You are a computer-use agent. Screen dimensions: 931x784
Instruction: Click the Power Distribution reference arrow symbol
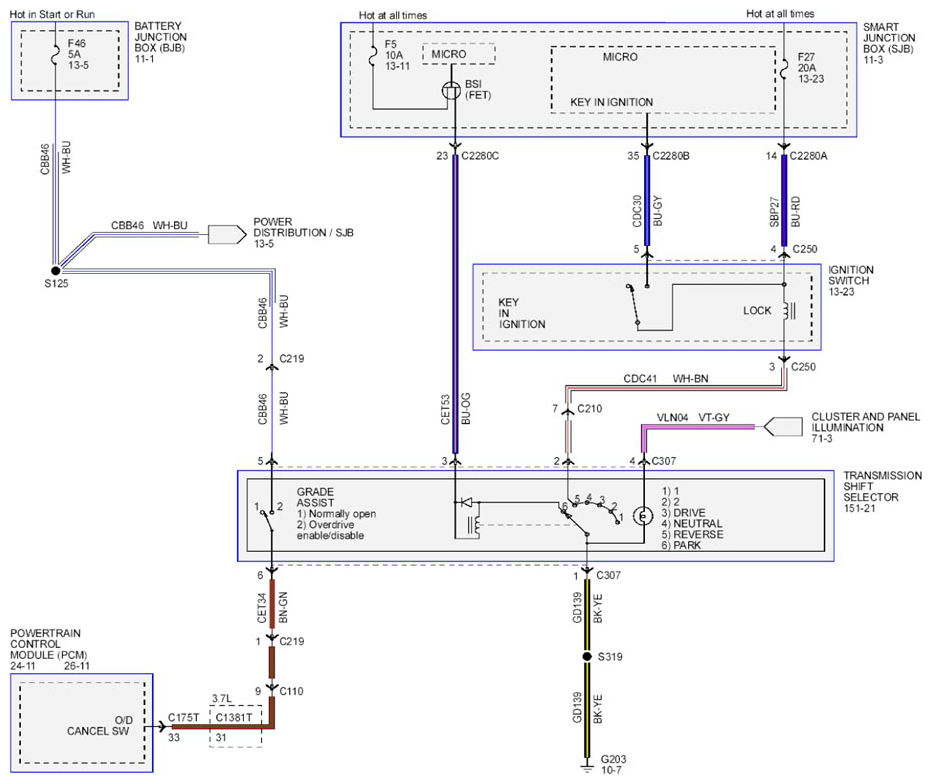point(227,235)
